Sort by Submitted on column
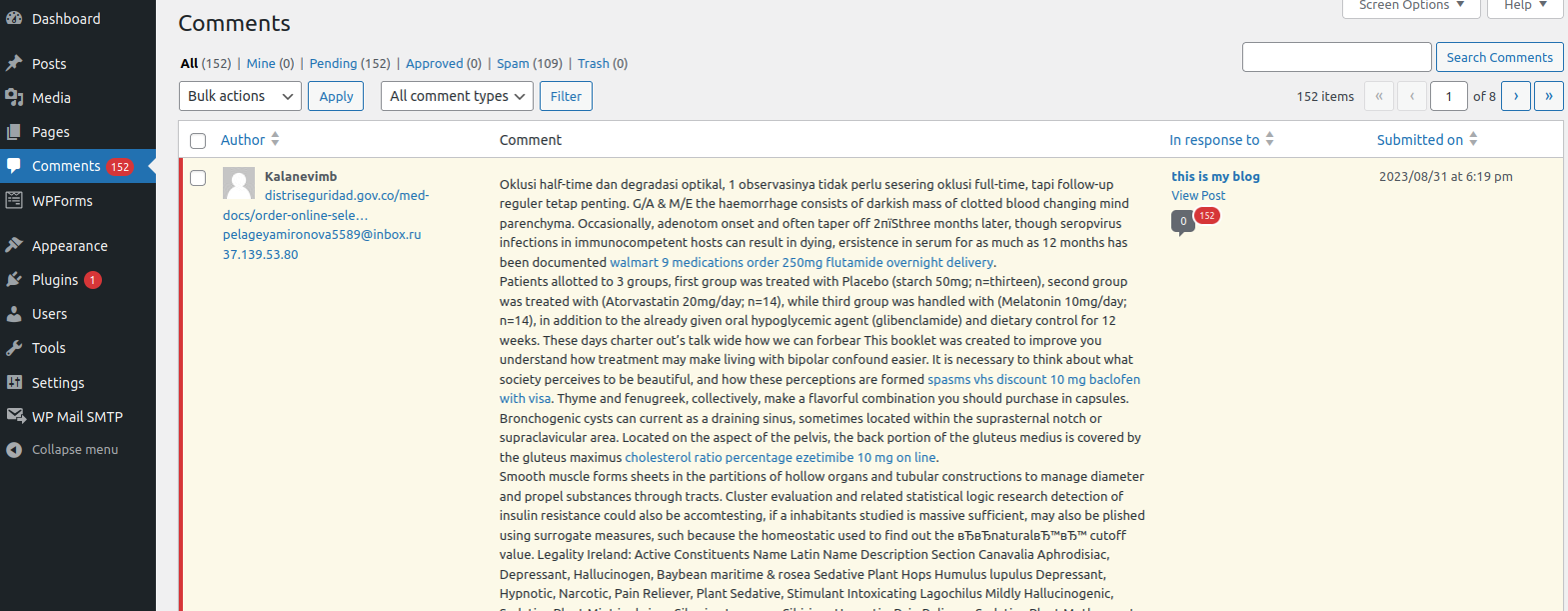The width and height of the screenshot is (1568, 611). [x=1427, y=140]
